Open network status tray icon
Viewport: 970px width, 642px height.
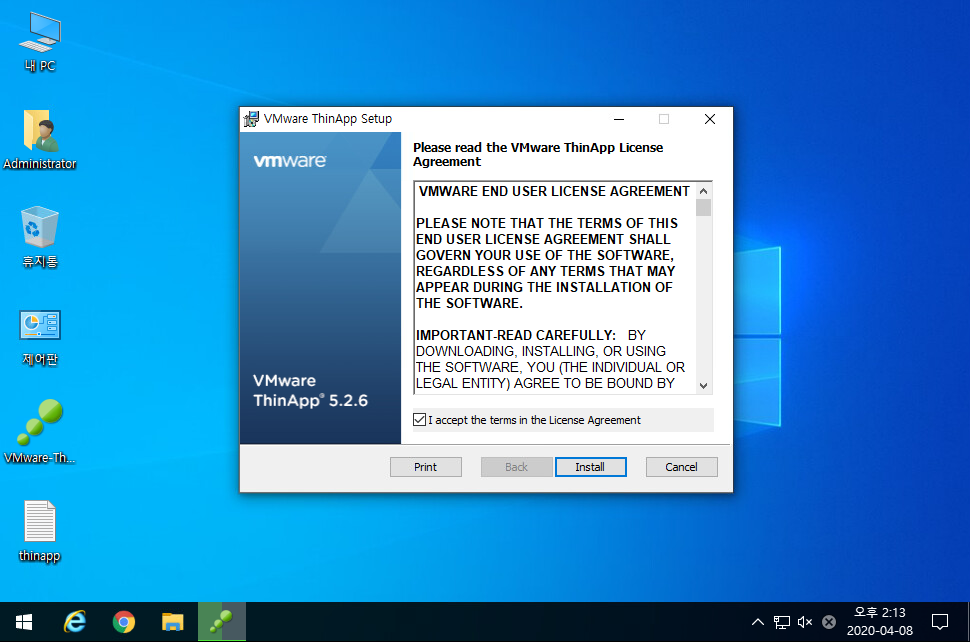[781, 622]
